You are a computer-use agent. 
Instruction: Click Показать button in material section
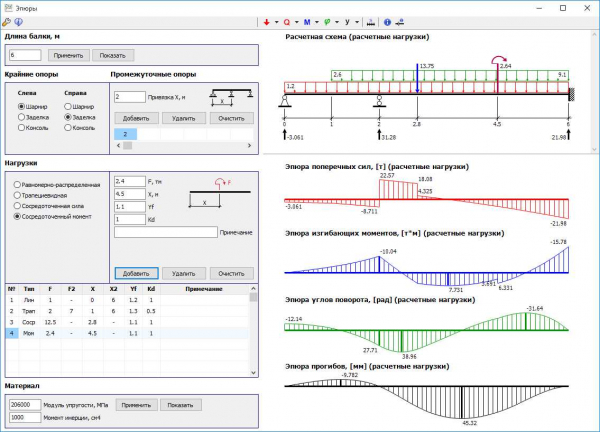[x=180, y=405]
